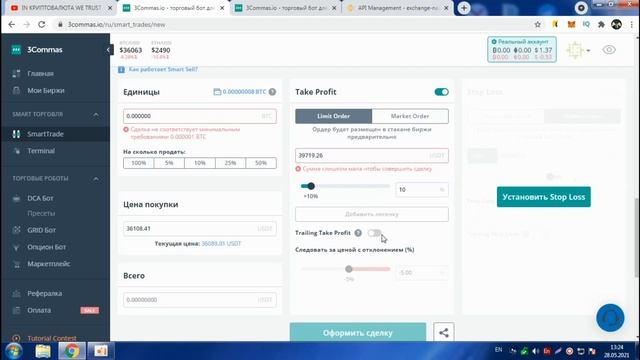640x360 pixels.
Task: Open Мои Биржи sidebar icon
Action: pyautogui.click(x=16, y=91)
